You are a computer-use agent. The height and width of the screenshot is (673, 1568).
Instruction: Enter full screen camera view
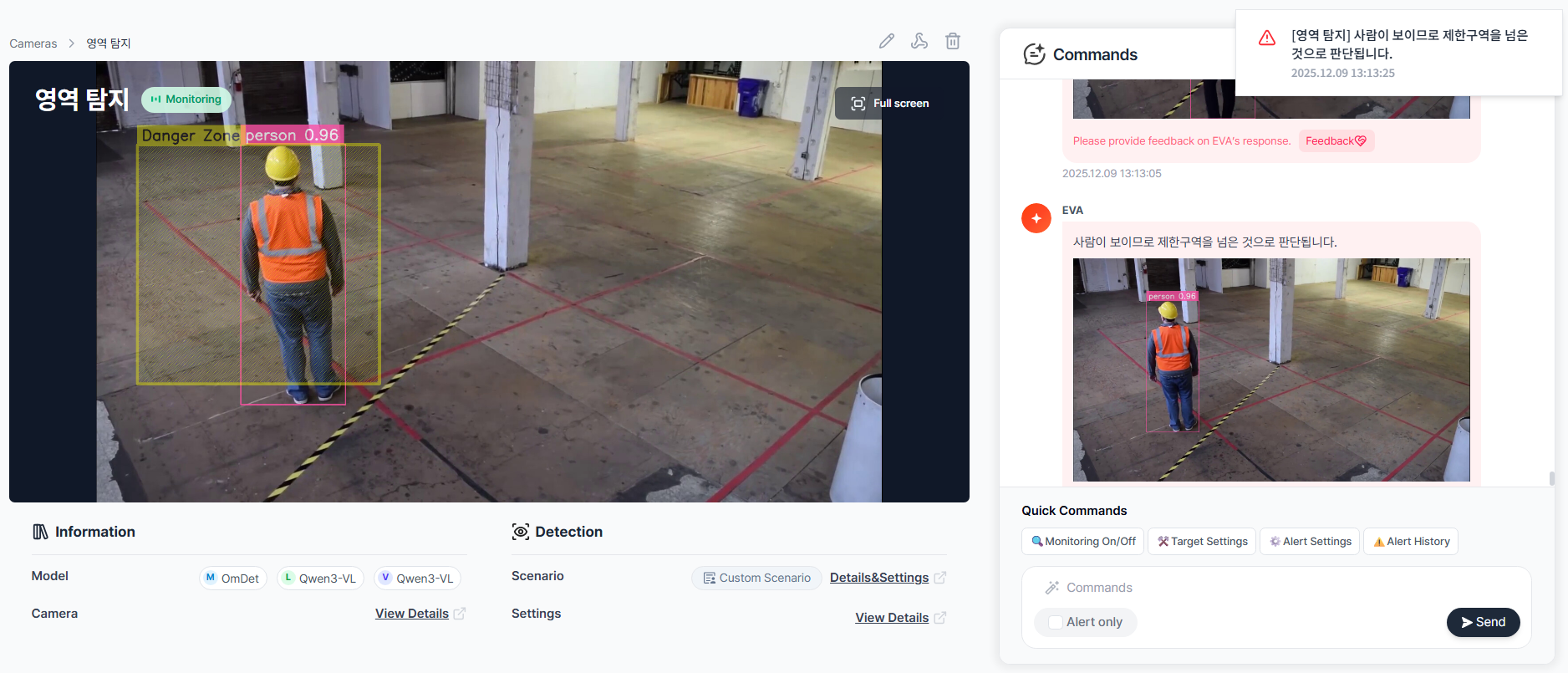[x=890, y=104]
